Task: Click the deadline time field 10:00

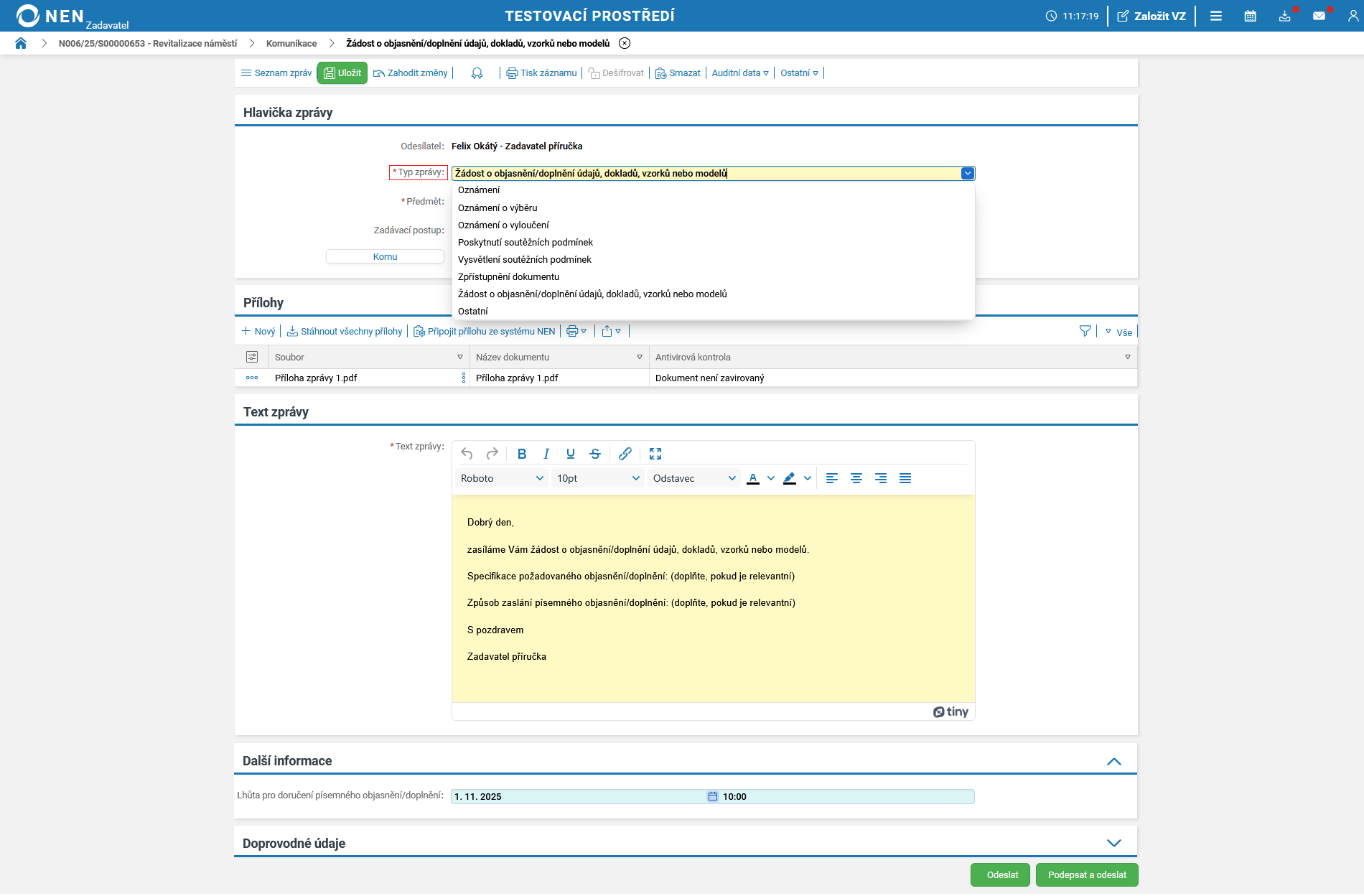Action: (847, 797)
